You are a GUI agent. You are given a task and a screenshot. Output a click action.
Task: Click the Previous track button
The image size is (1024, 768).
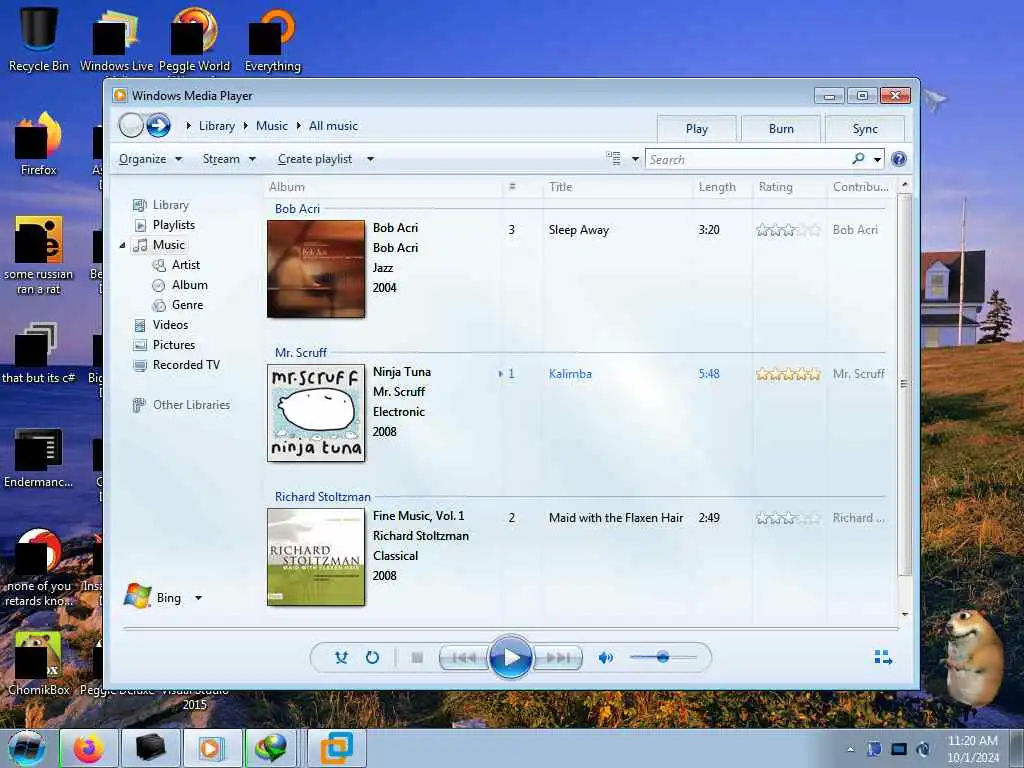(464, 657)
